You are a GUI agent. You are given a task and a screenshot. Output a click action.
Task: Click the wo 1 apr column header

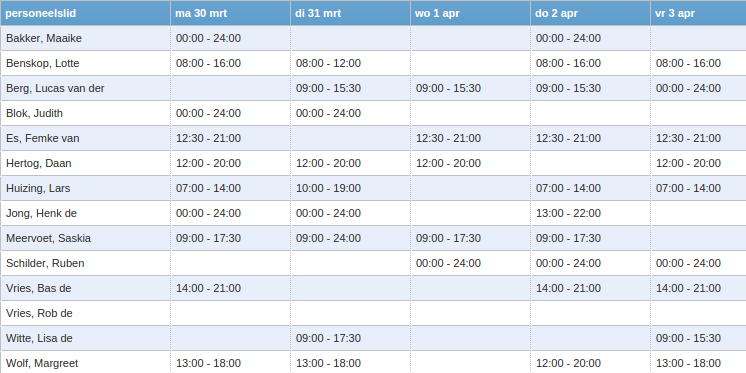pyautogui.click(x=471, y=13)
